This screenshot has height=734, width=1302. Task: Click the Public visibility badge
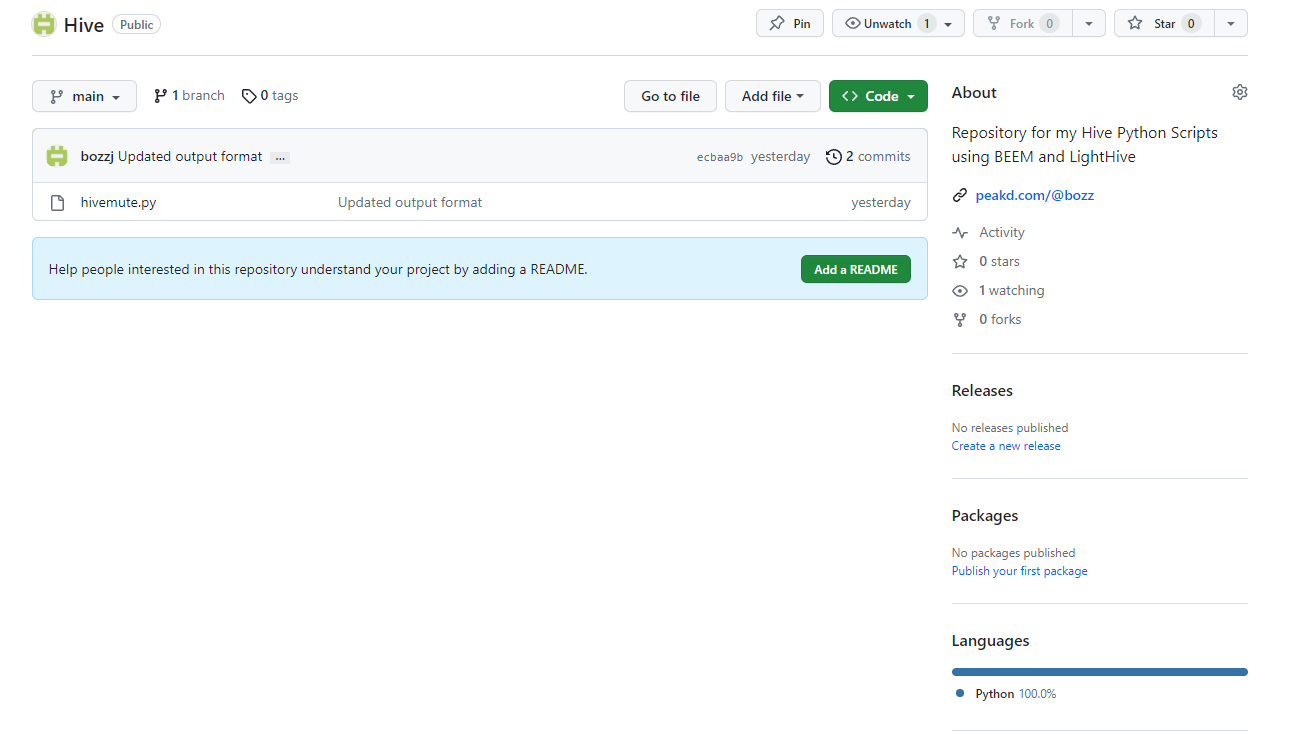(x=137, y=25)
